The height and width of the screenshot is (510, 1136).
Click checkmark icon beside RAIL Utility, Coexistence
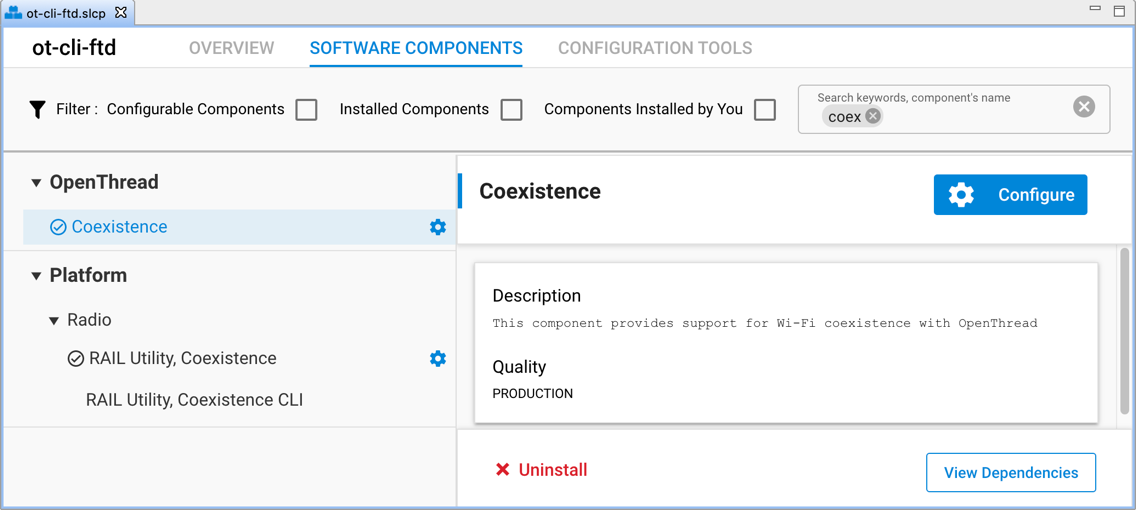75,358
